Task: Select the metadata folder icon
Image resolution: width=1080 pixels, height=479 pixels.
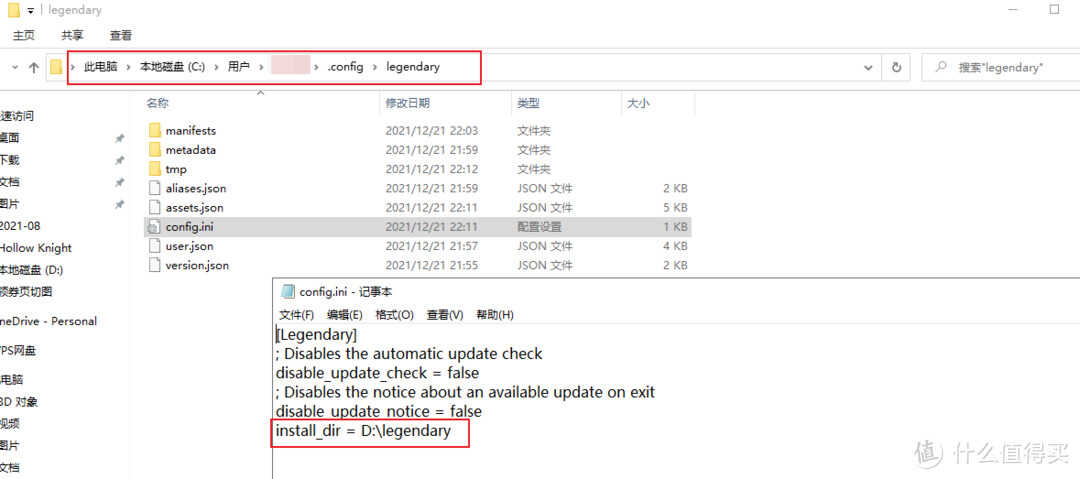Action: 154,150
